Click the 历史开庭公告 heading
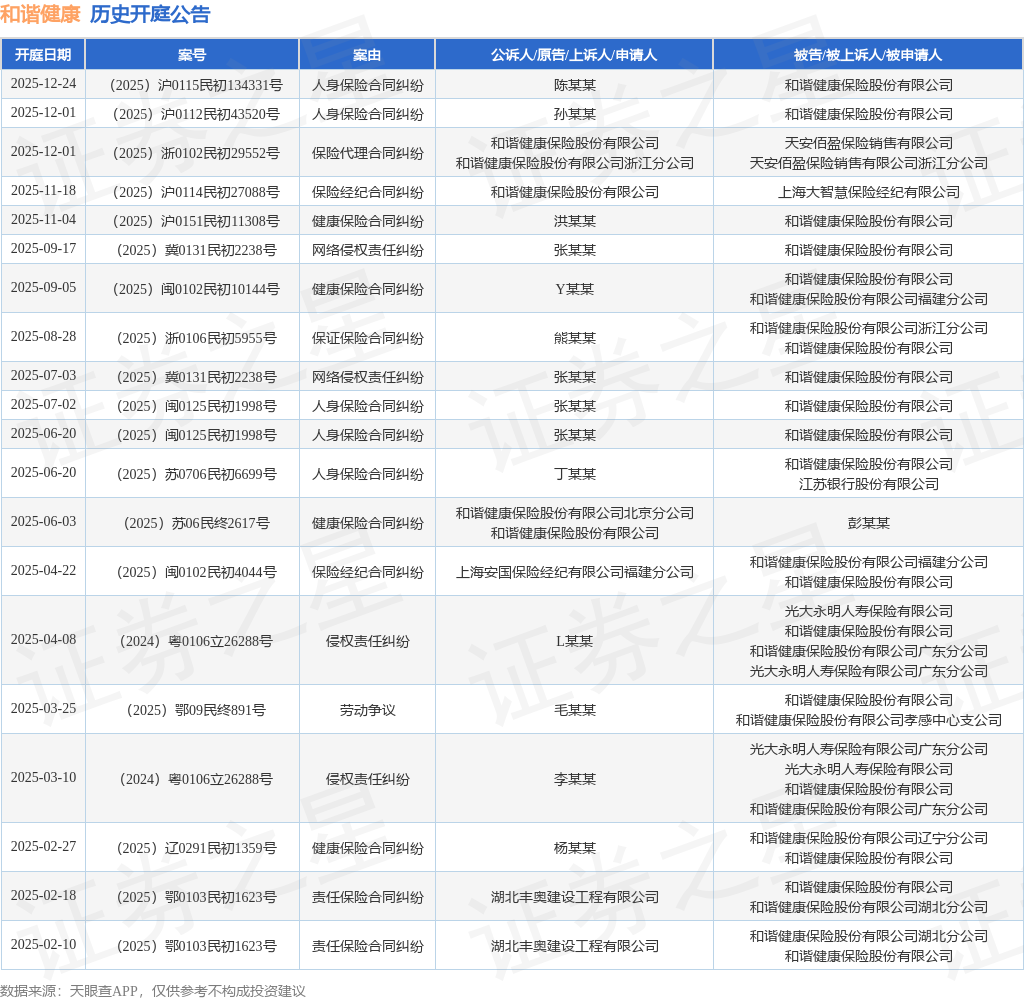Viewport: 1024px width, 1000px height. coord(150,14)
